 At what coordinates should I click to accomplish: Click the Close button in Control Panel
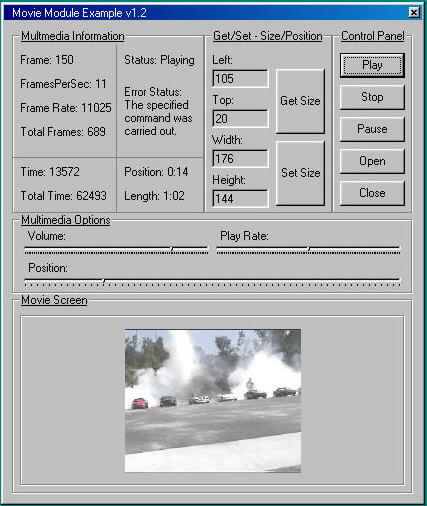pyautogui.click(x=372, y=193)
